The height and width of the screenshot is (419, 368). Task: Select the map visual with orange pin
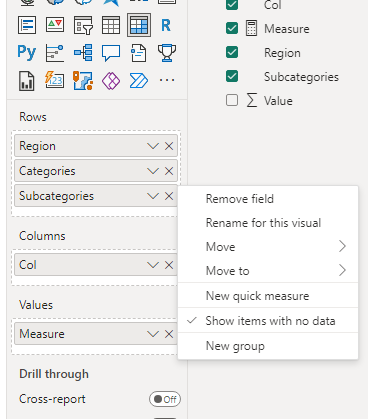point(83,81)
